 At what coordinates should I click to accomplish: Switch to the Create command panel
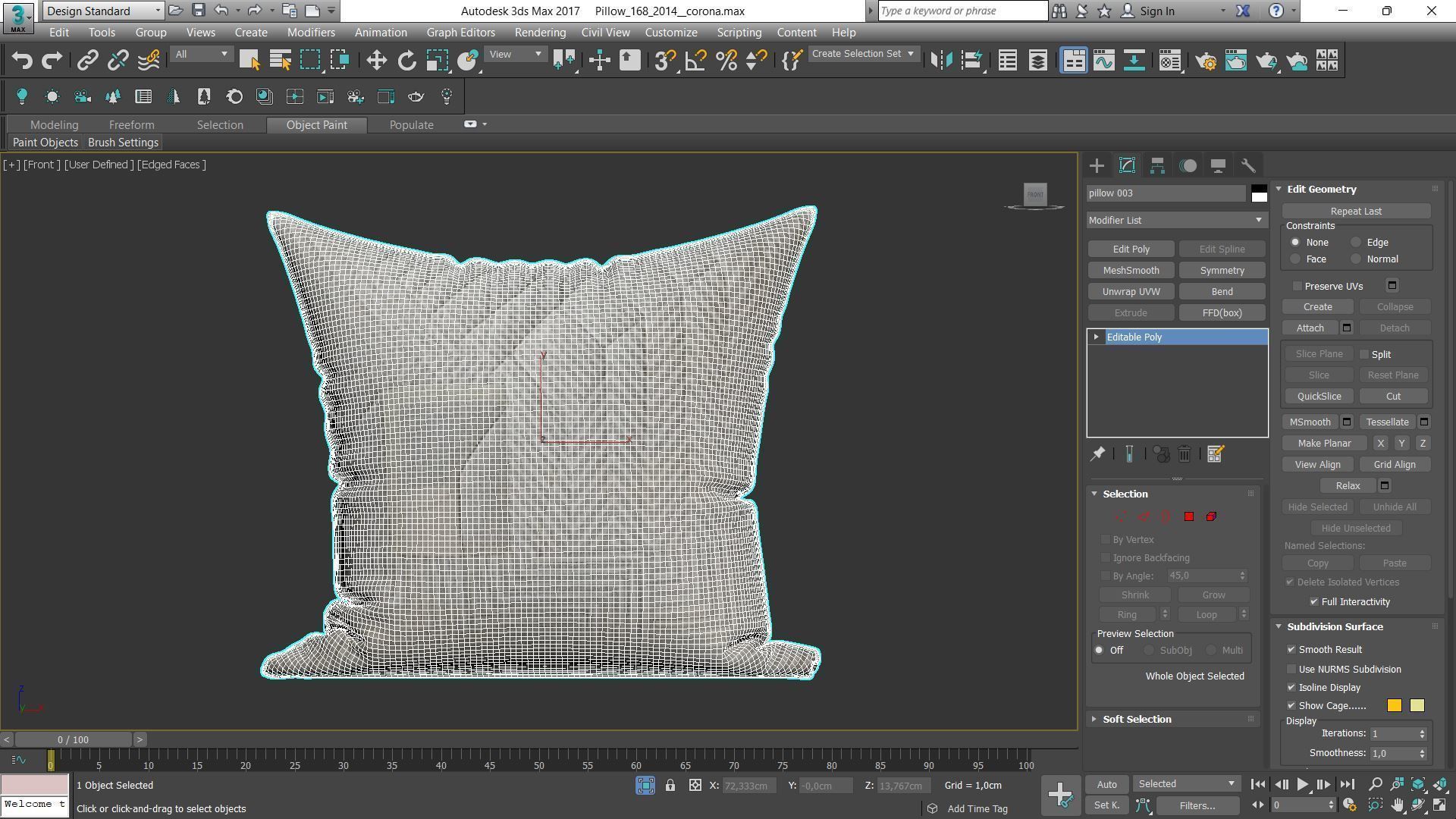click(1097, 165)
